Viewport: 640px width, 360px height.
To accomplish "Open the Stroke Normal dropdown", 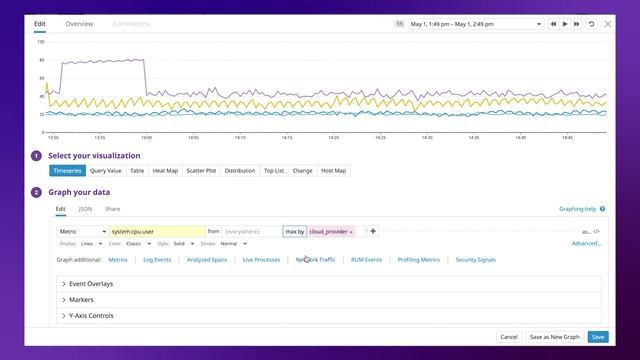I will (x=233, y=244).
